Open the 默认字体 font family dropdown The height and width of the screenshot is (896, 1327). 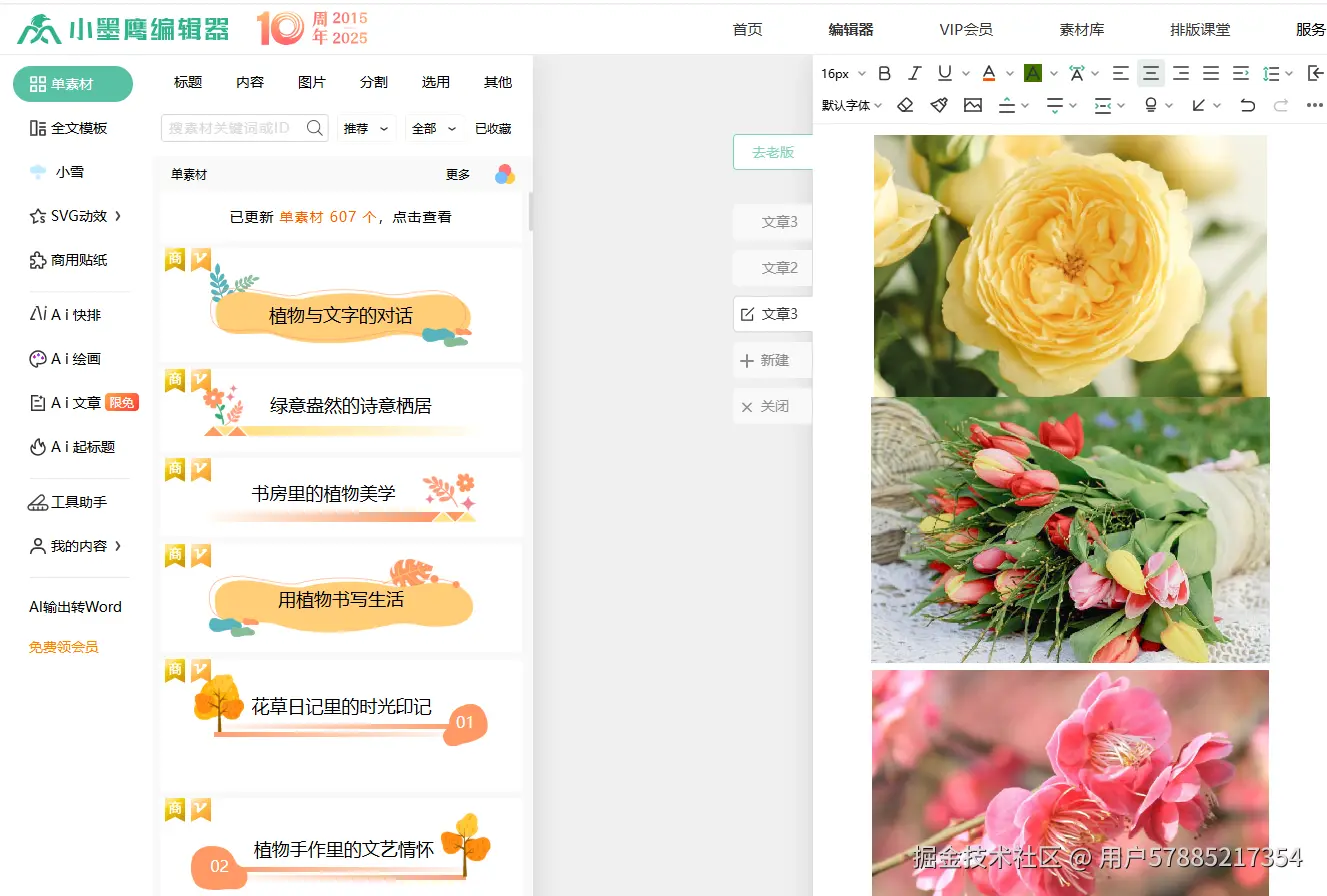[852, 105]
